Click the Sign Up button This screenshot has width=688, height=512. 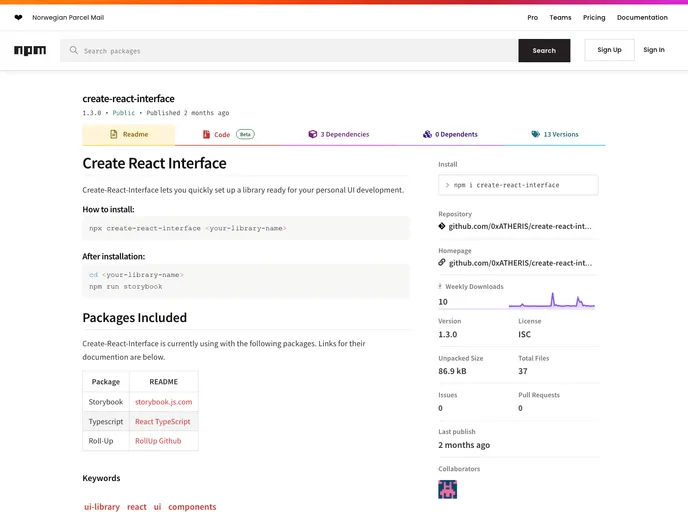(x=609, y=50)
